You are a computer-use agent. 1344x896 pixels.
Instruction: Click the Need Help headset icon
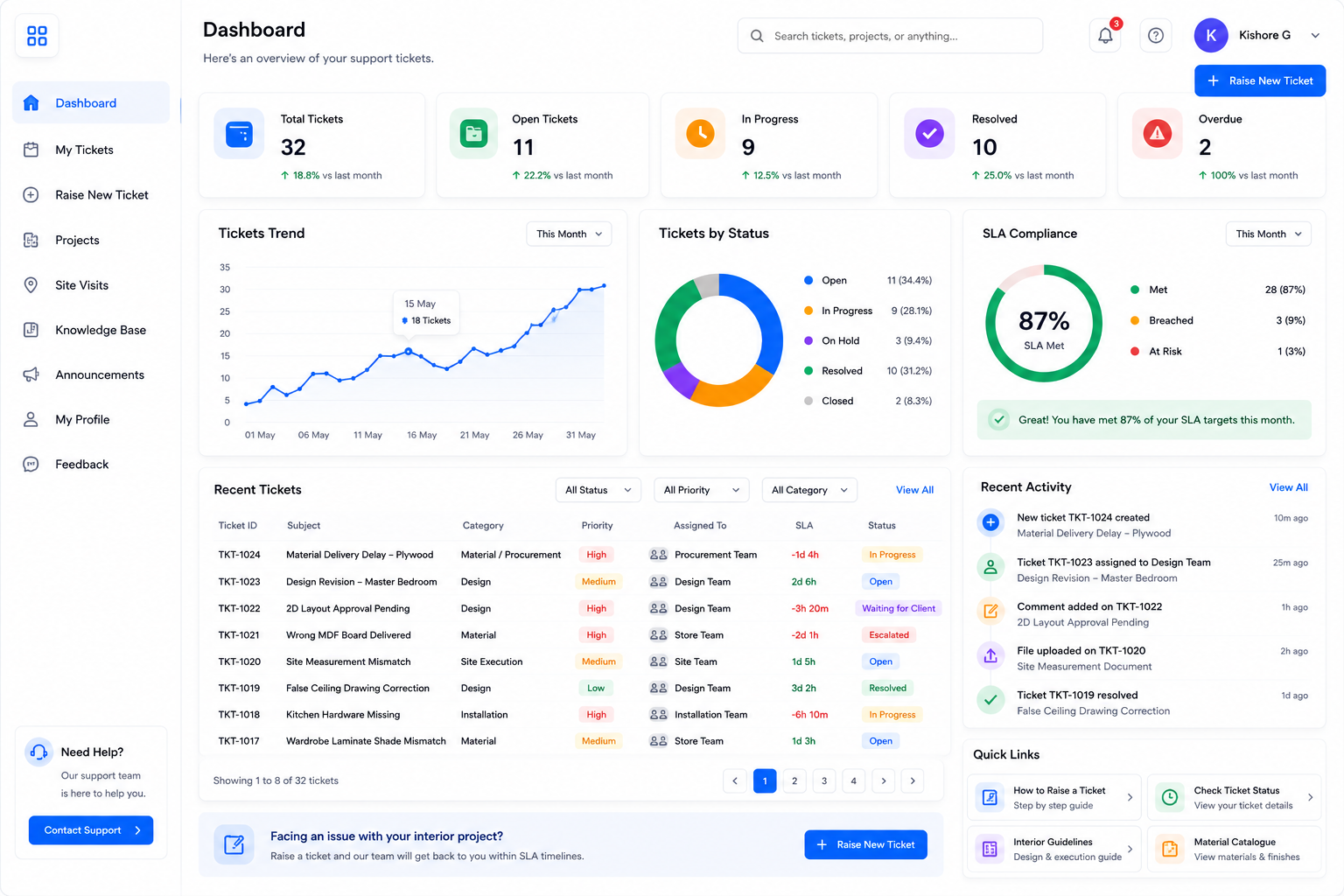point(38,752)
